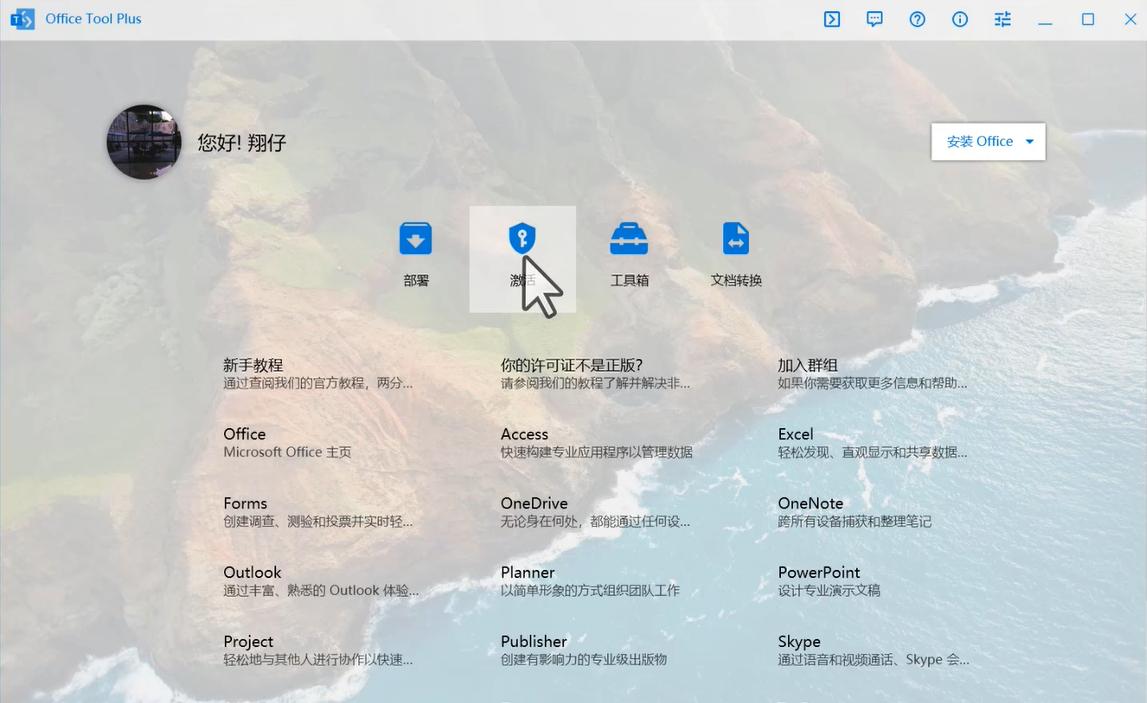Click the info circle icon
Screen dimensions: 1147x703
pos(959,19)
